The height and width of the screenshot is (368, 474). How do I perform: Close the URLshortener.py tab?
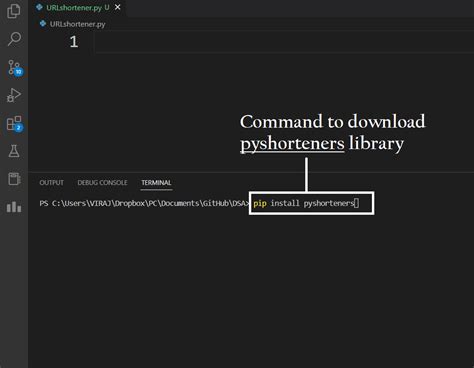point(118,7)
